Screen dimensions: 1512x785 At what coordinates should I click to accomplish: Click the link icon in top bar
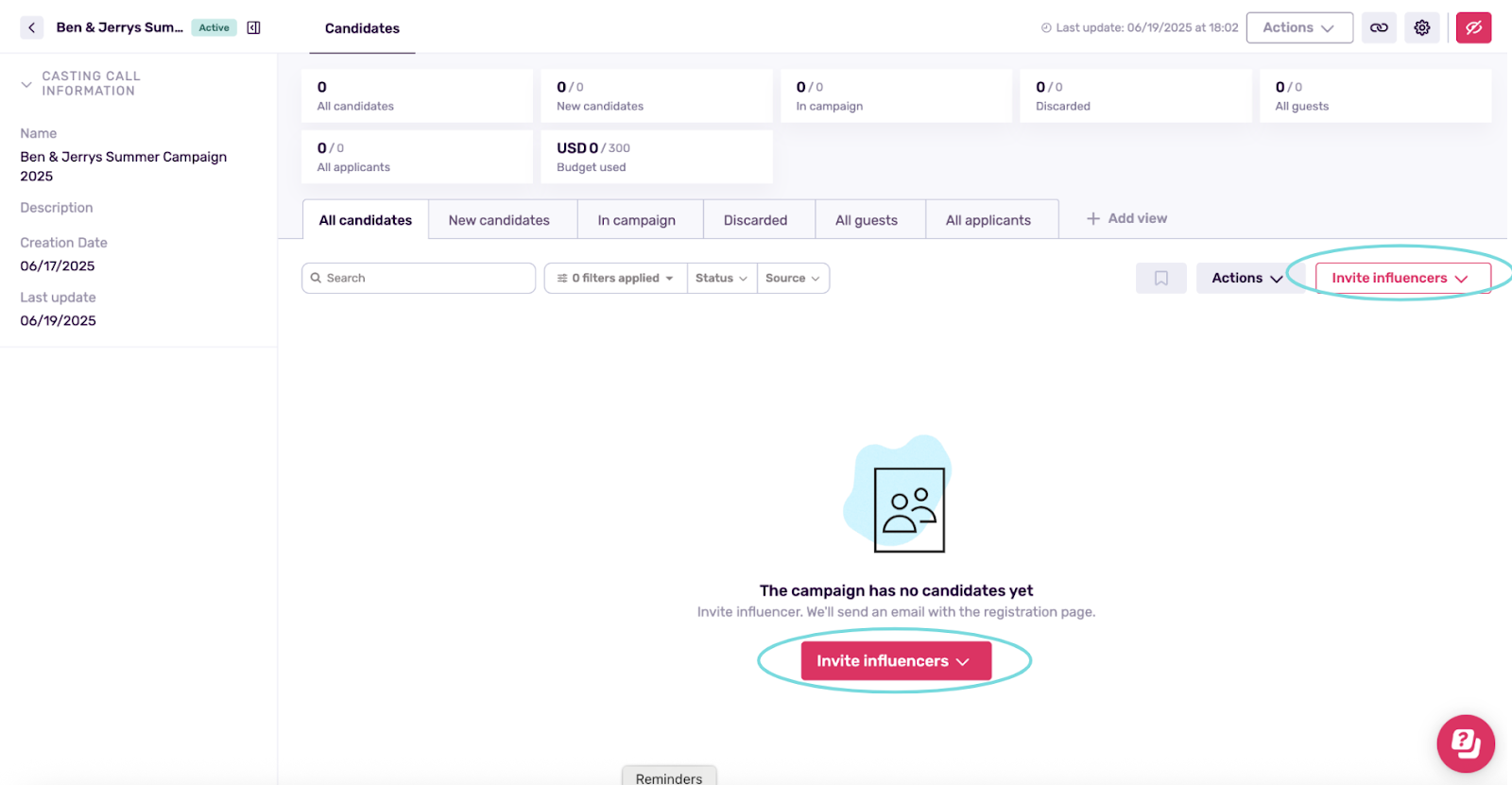(x=1379, y=27)
